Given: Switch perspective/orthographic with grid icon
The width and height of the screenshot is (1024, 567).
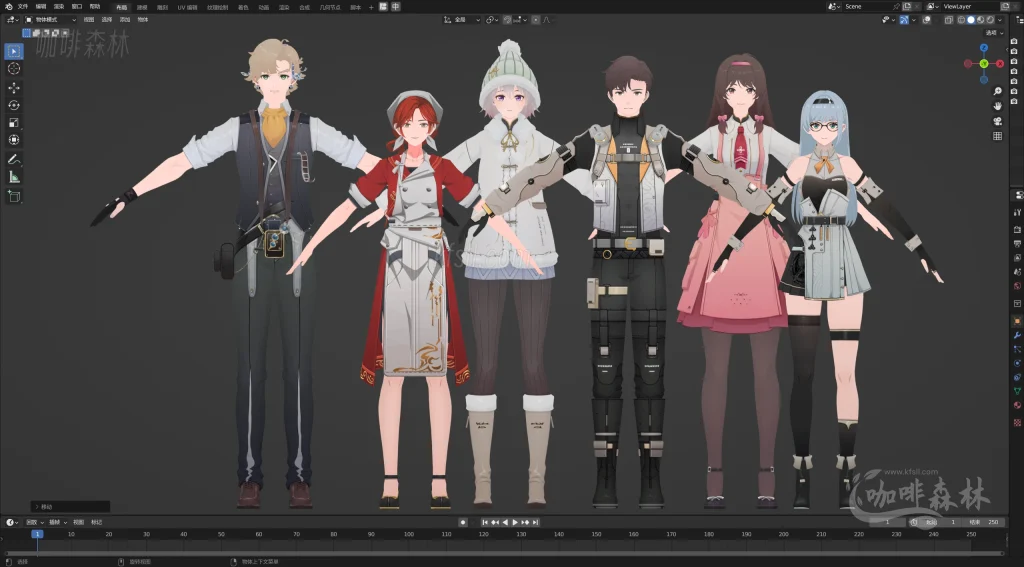Looking at the screenshot, I should (997, 136).
